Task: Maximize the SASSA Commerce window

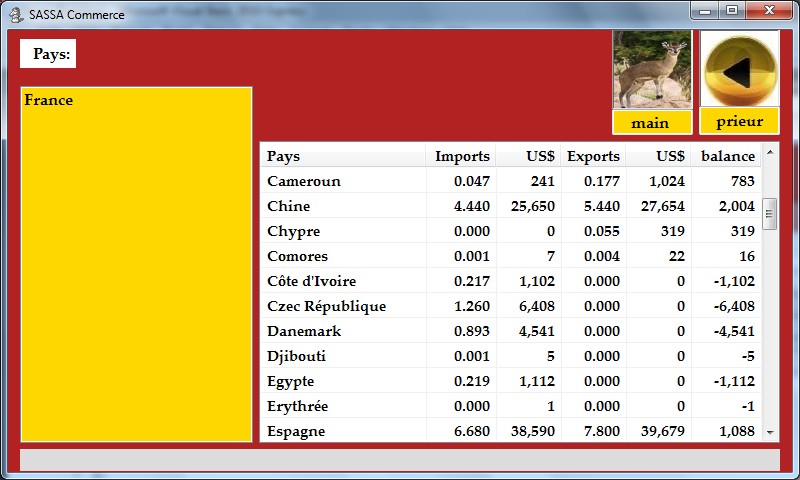Action: pos(733,11)
